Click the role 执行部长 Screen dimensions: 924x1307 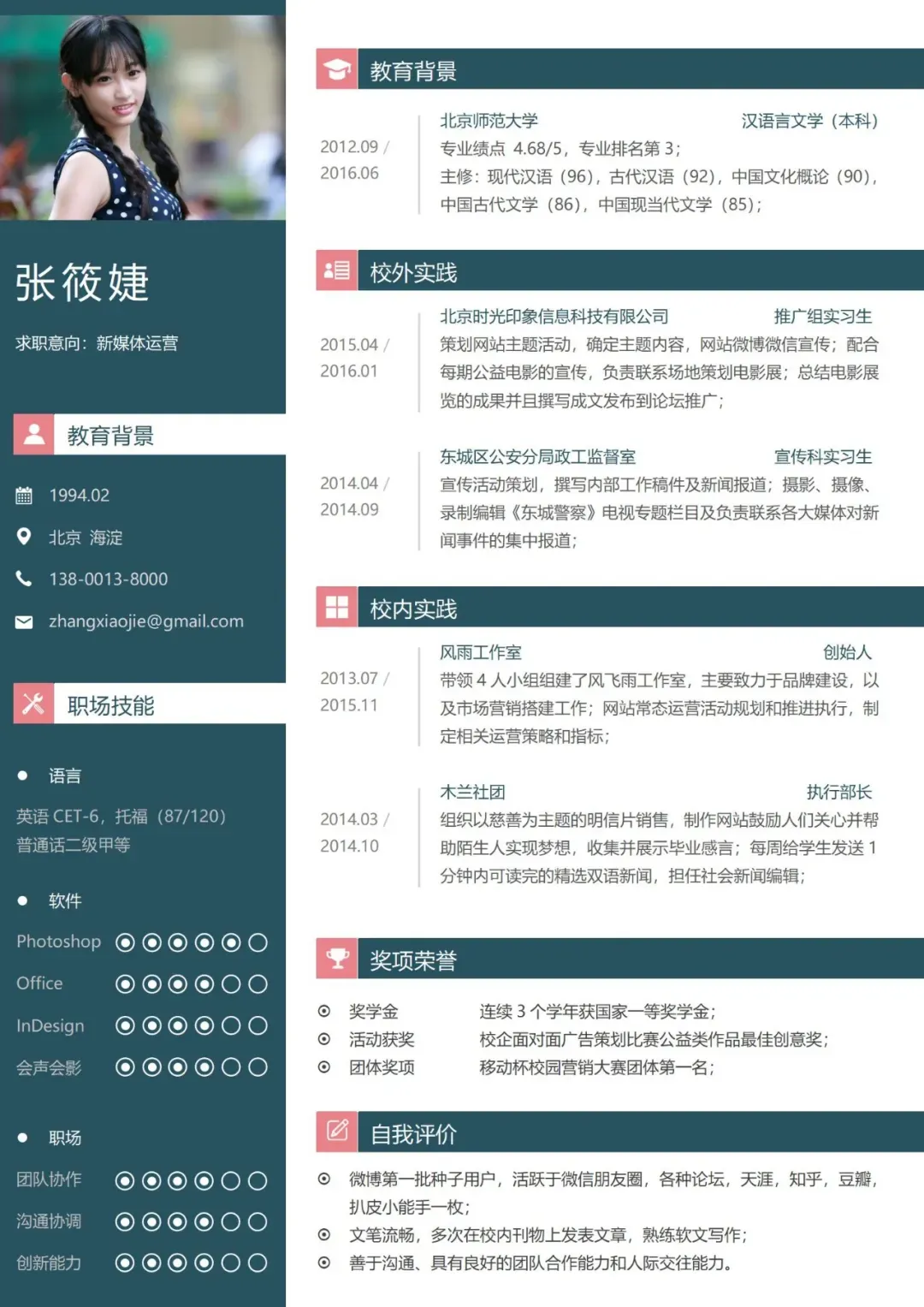838,793
